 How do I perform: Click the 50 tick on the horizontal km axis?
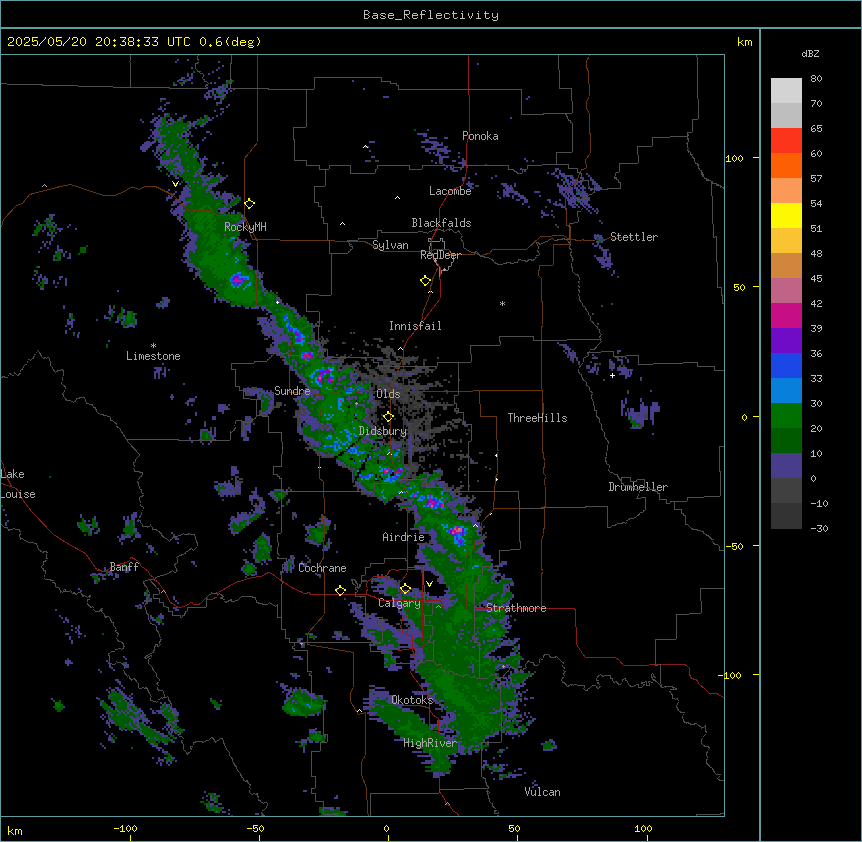(x=514, y=828)
